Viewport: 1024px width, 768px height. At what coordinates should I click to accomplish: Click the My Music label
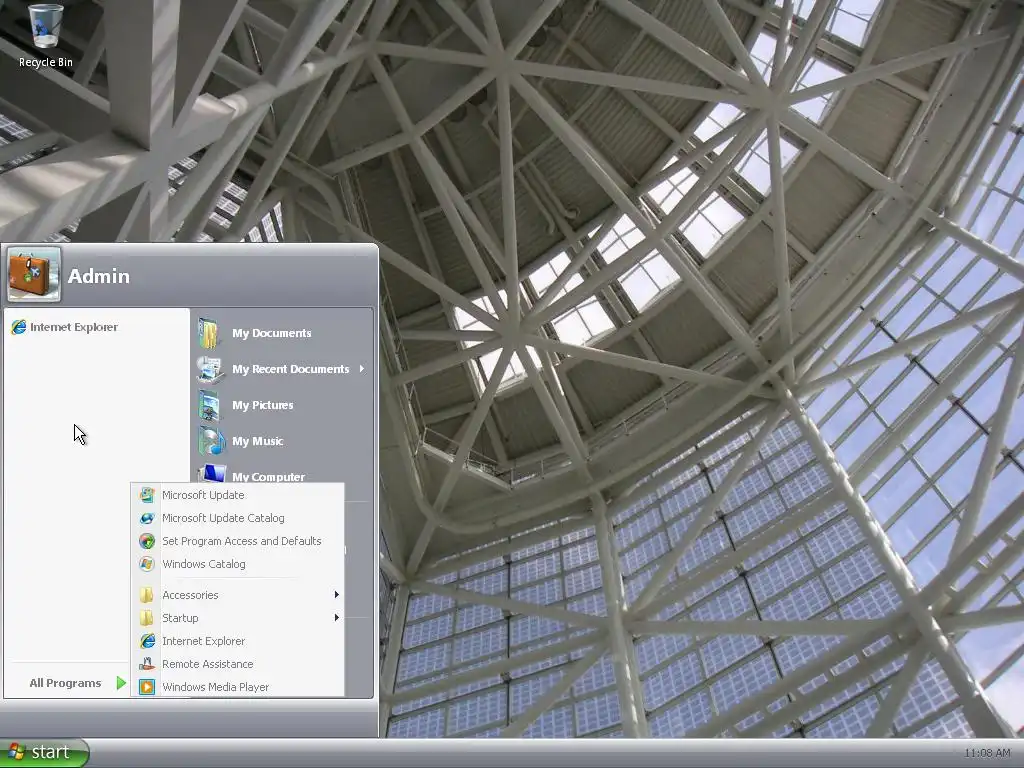257,441
